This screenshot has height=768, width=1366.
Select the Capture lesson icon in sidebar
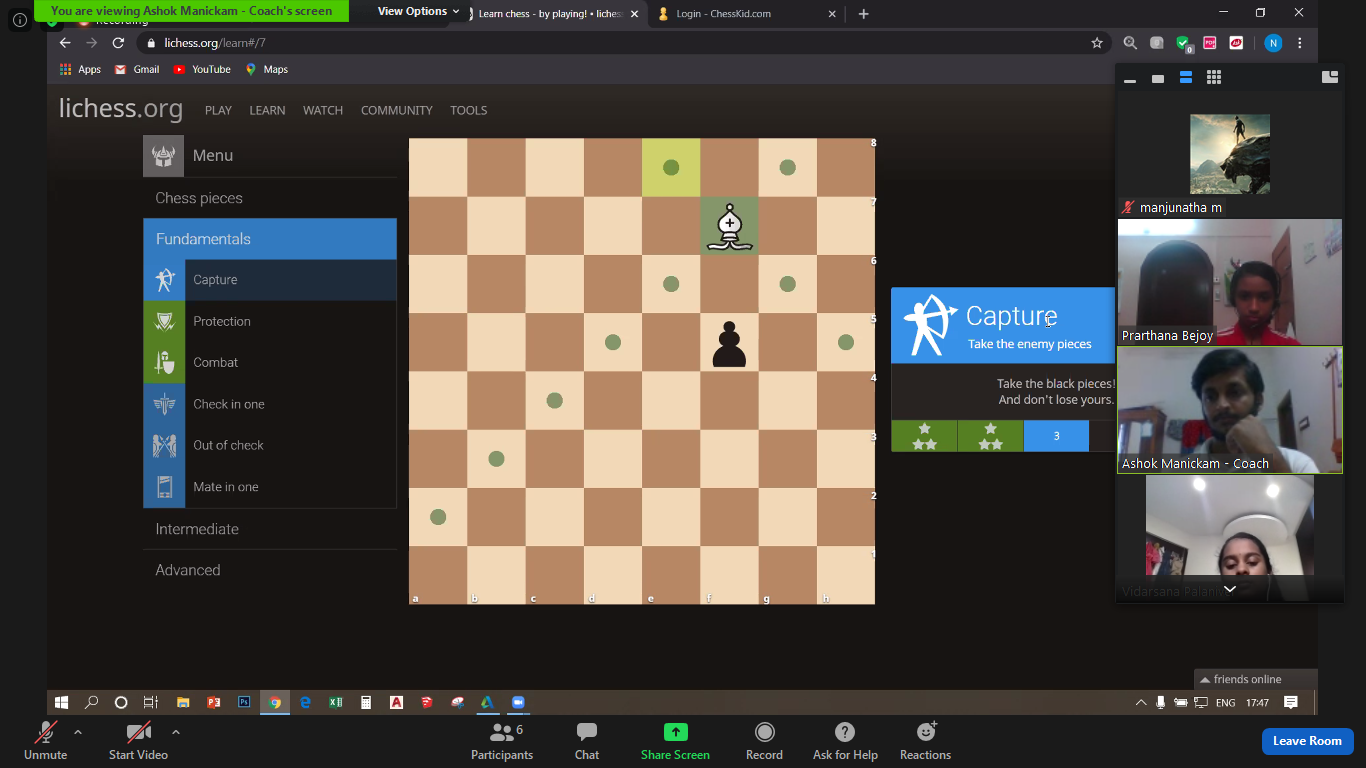pyautogui.click(x=165, y=279)
